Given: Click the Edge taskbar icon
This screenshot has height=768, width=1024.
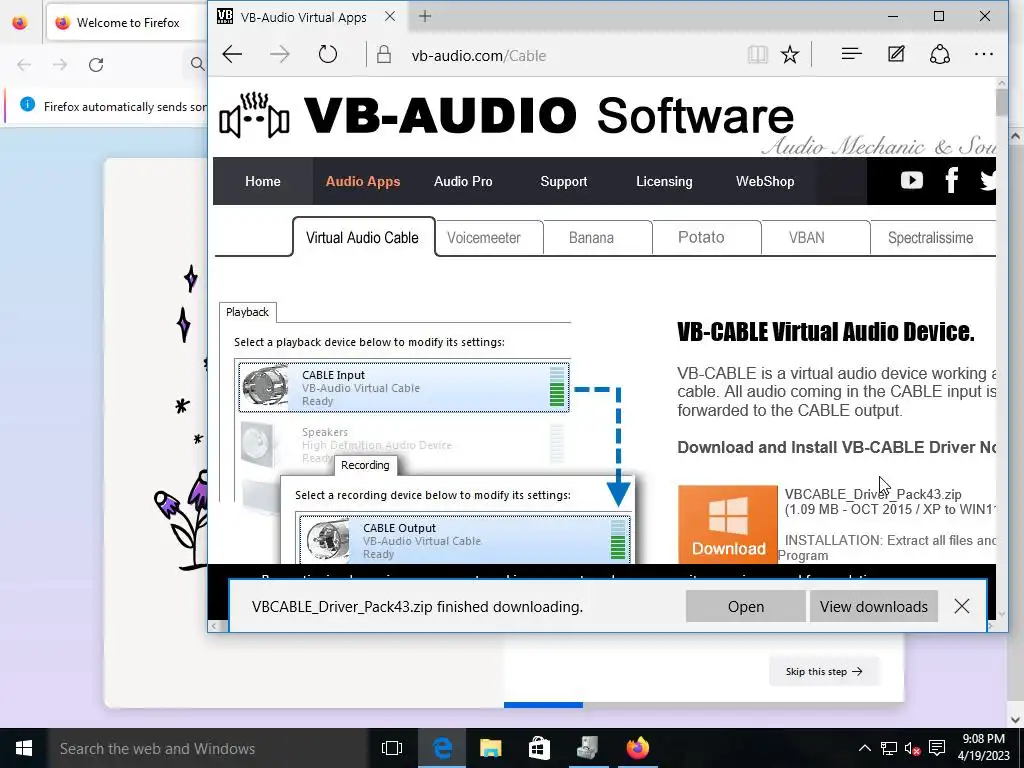Looking at the screenshot, I should 442,748.
